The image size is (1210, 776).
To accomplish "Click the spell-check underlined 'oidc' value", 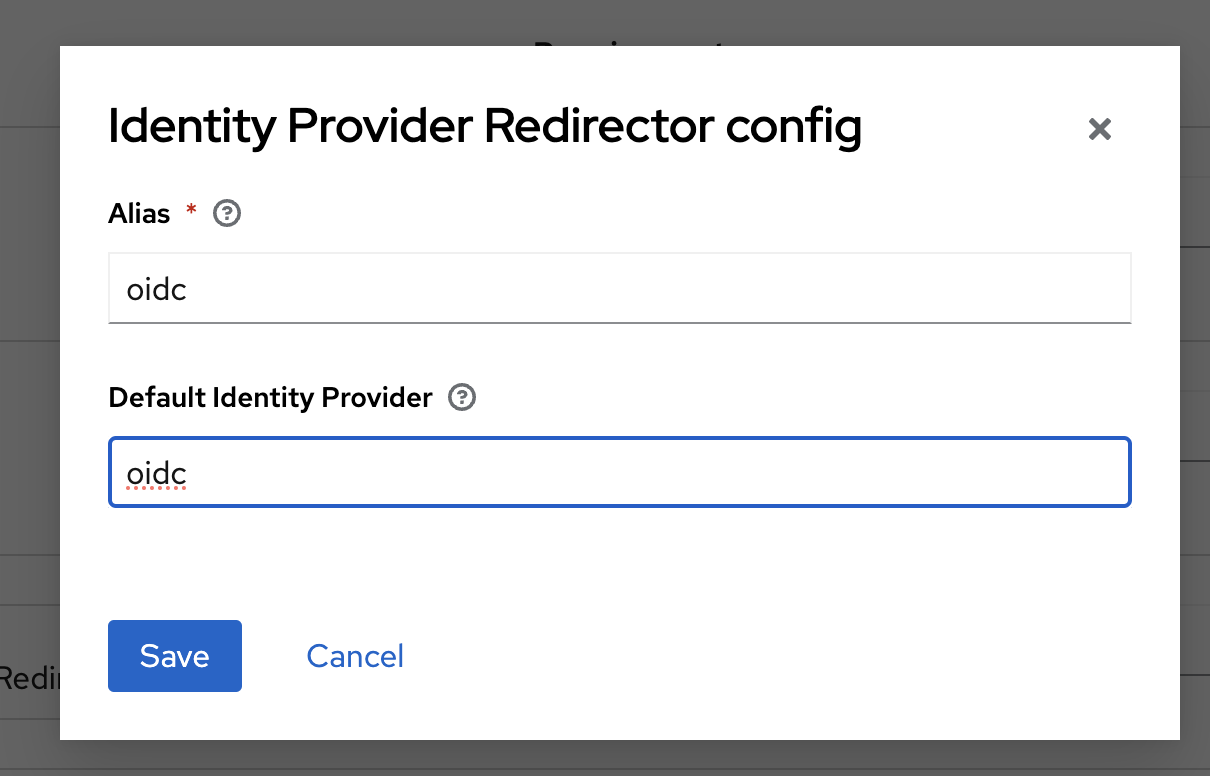I will coord(157,473).
